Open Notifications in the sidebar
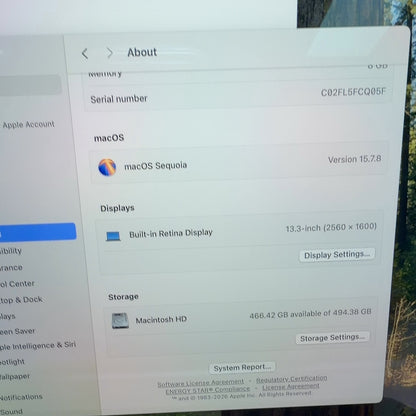Image resolution: width=416 pixels, height=416 pixels. coord(21,397)
